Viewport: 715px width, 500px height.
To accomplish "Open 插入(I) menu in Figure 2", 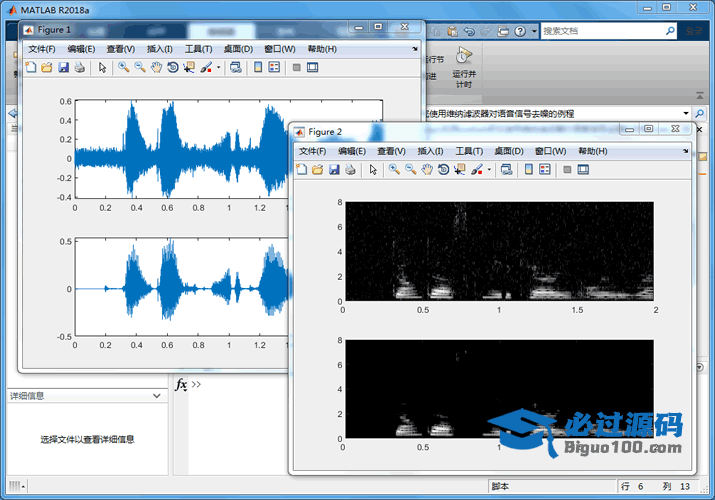I will click(430, 151).
